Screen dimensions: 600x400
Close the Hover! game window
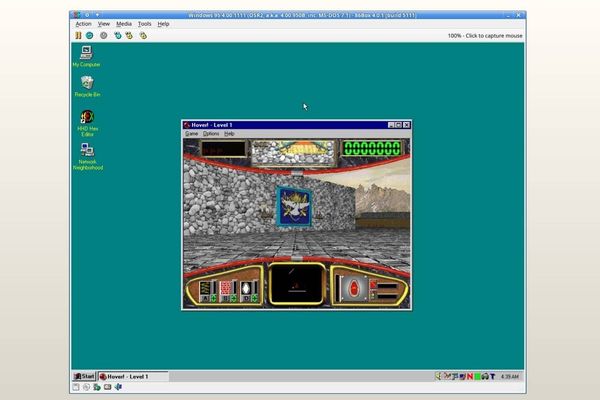(406, 125)
